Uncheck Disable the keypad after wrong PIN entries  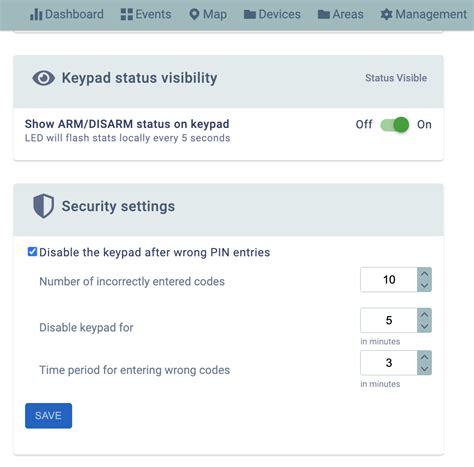(32, 252)
